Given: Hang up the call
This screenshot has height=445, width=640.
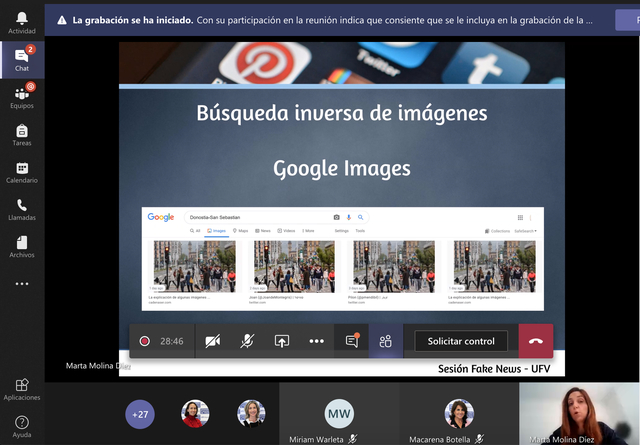Looking at the screenshot, I should pos(536,341).
